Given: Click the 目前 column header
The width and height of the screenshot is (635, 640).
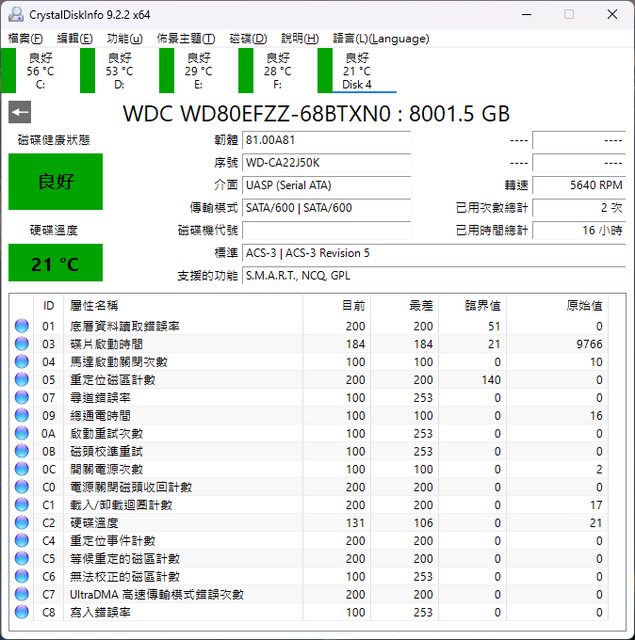Looking at the screenshot, I should (337, 305).
